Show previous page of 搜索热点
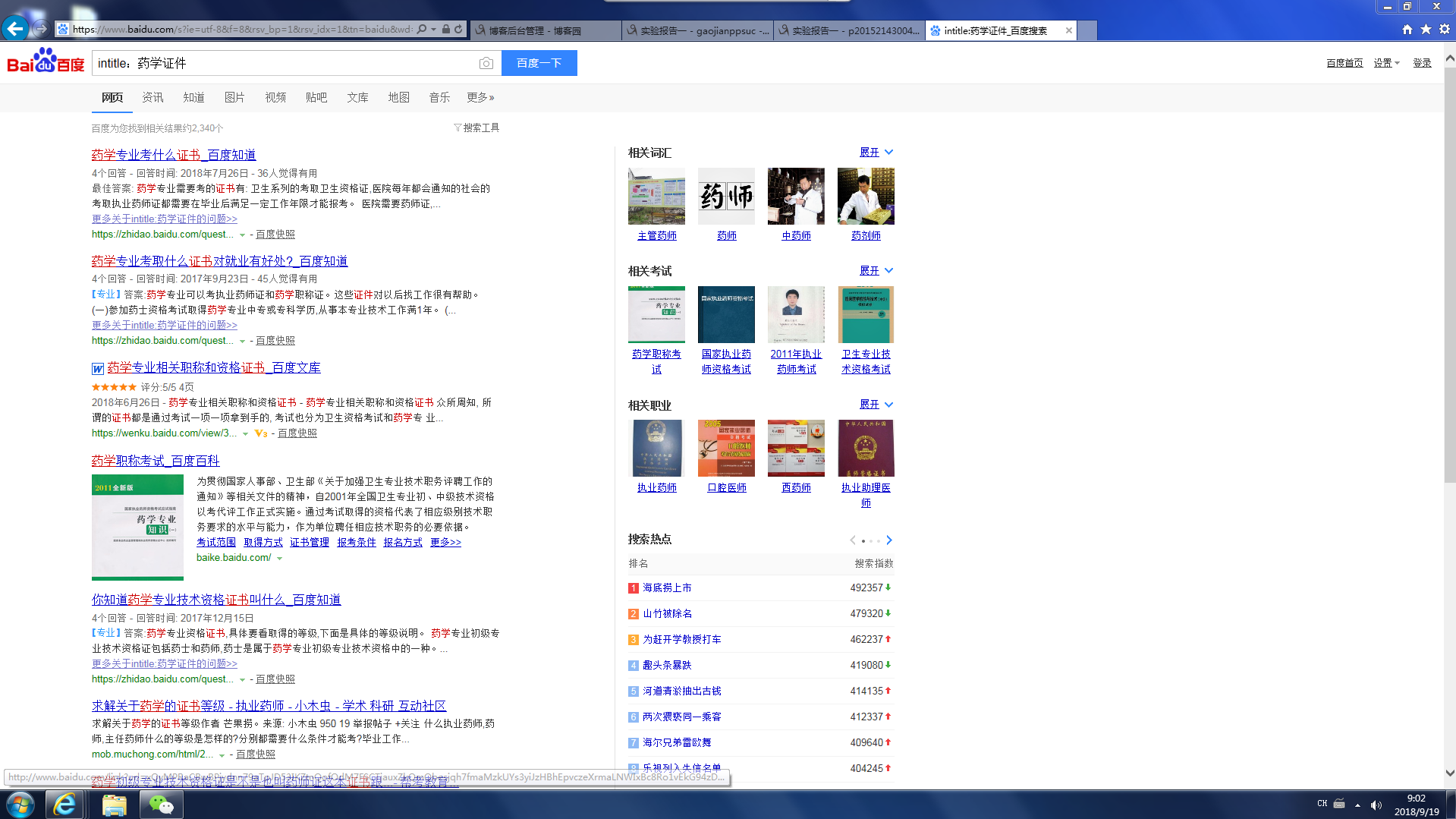 tap(853, 540)
